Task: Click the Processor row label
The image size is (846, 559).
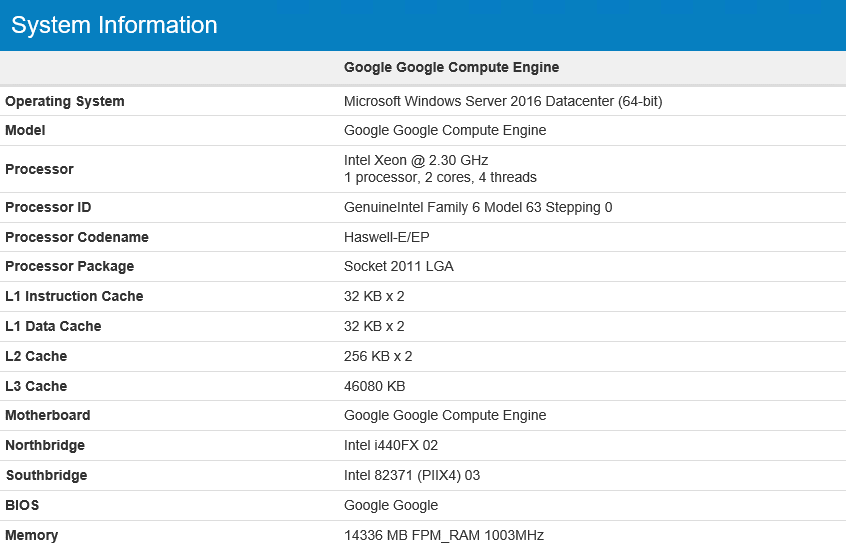Action: [x=39, y=169]
